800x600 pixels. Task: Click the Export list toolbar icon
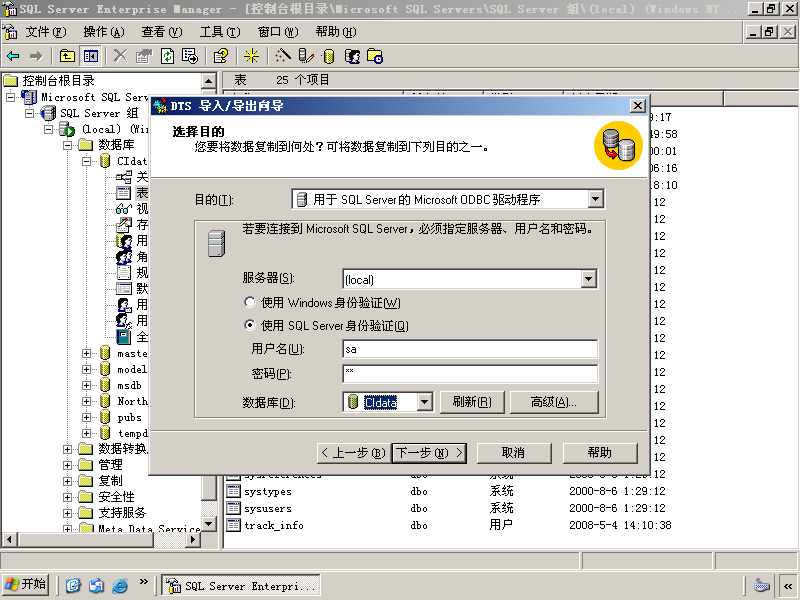point(190,56)
